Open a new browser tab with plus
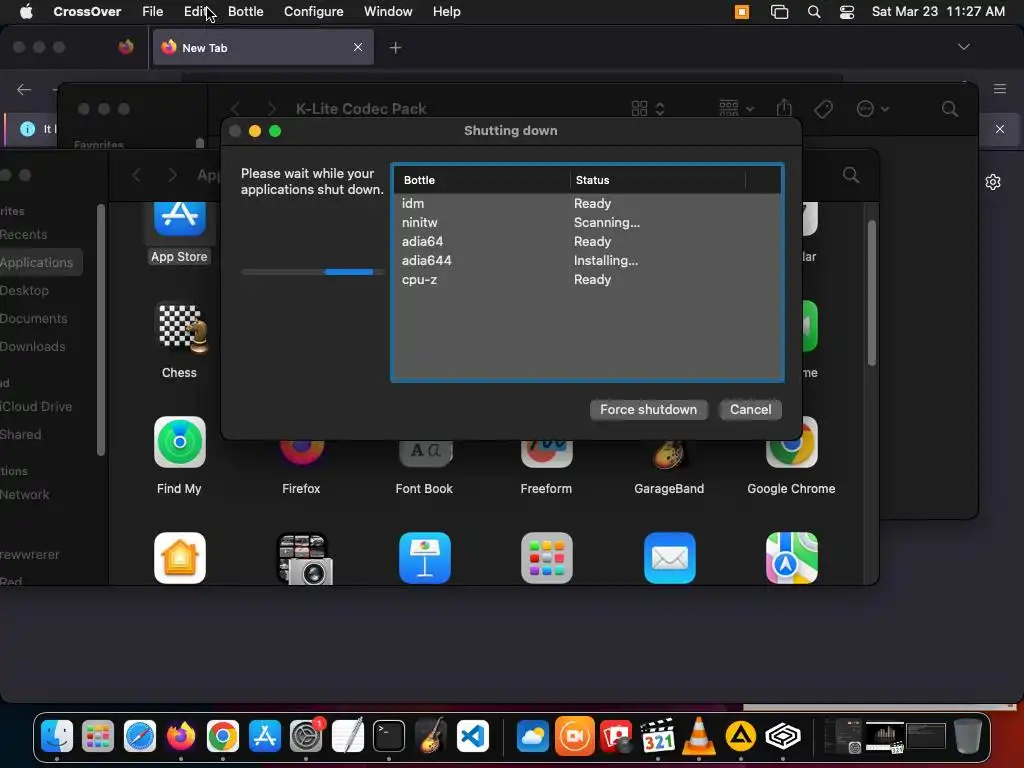Image resolution: width=1024 pixels, height=768 pixels. (x=395, y=48)
